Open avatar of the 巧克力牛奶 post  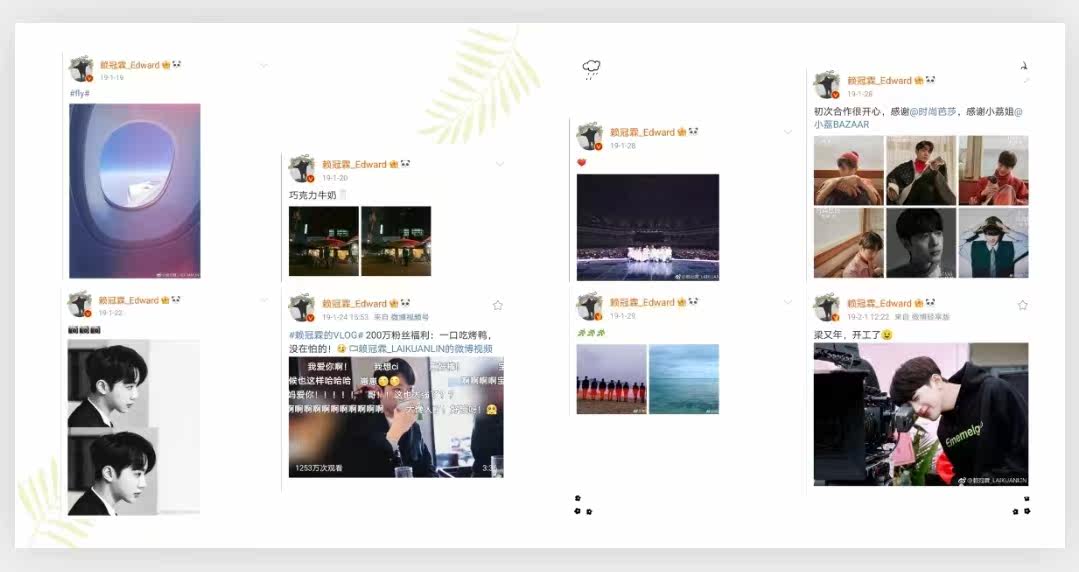301,168
